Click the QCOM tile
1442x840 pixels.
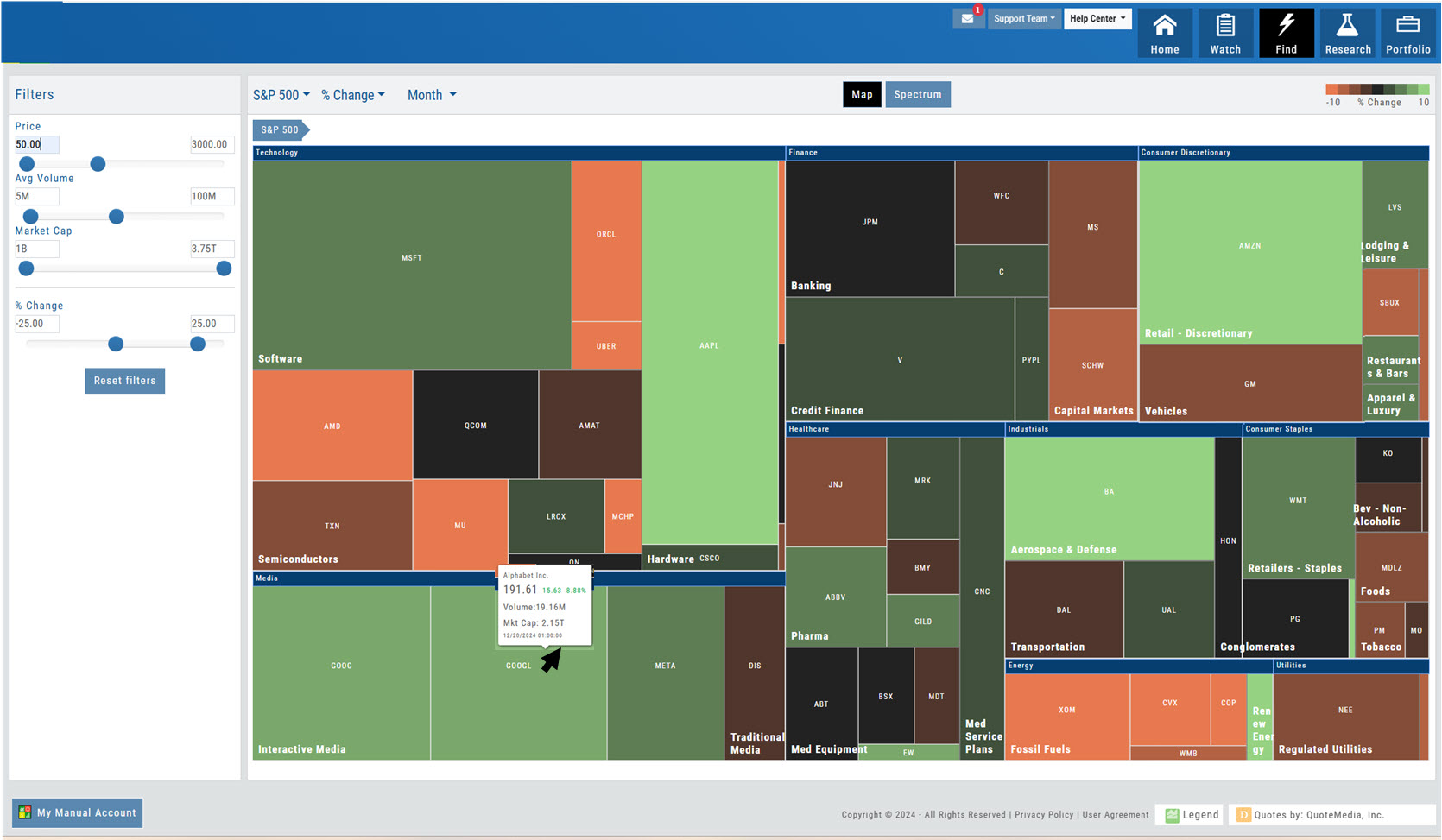[x=476, y=425]
